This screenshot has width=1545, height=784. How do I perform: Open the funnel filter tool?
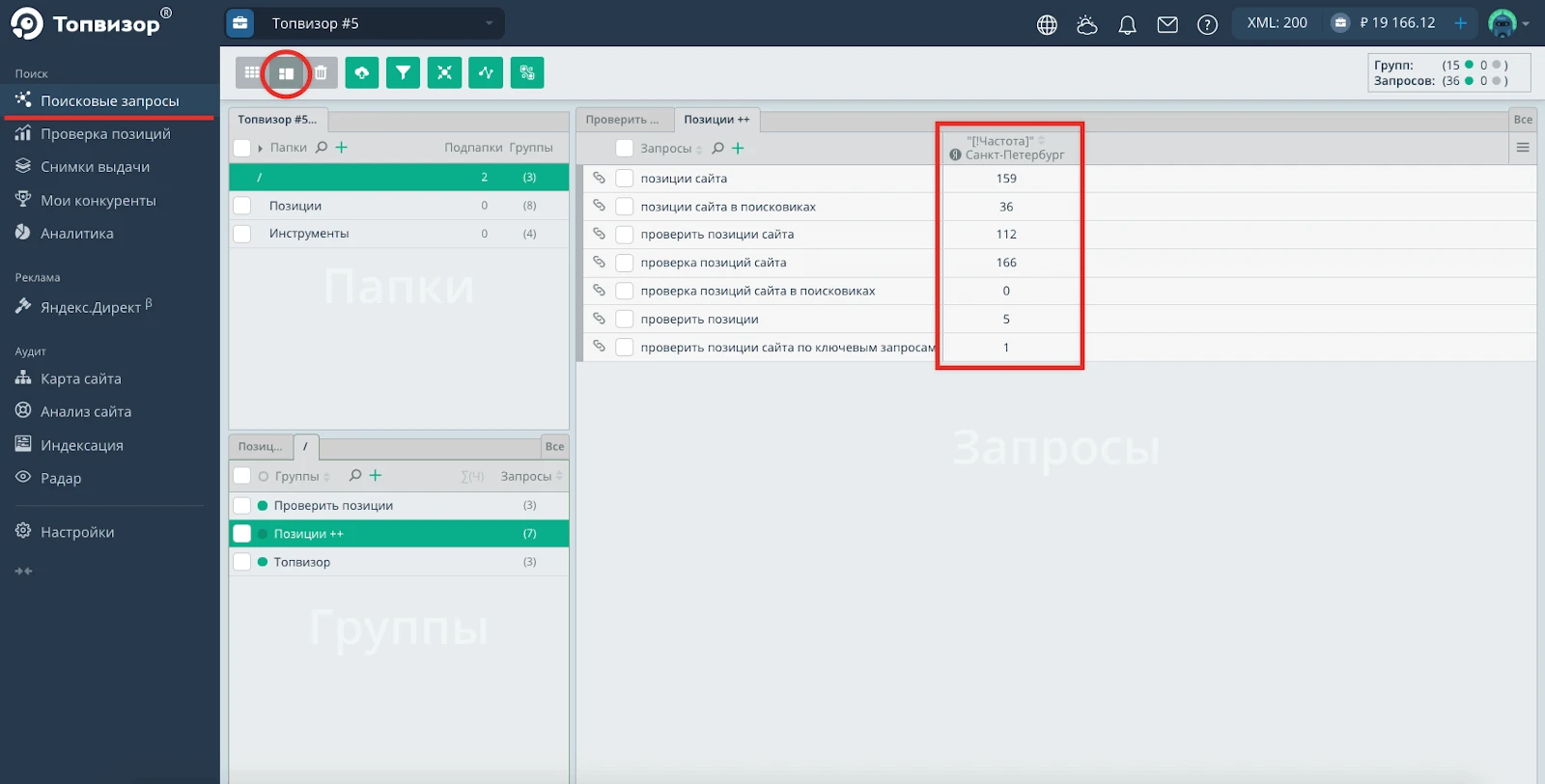click(403, 72)
